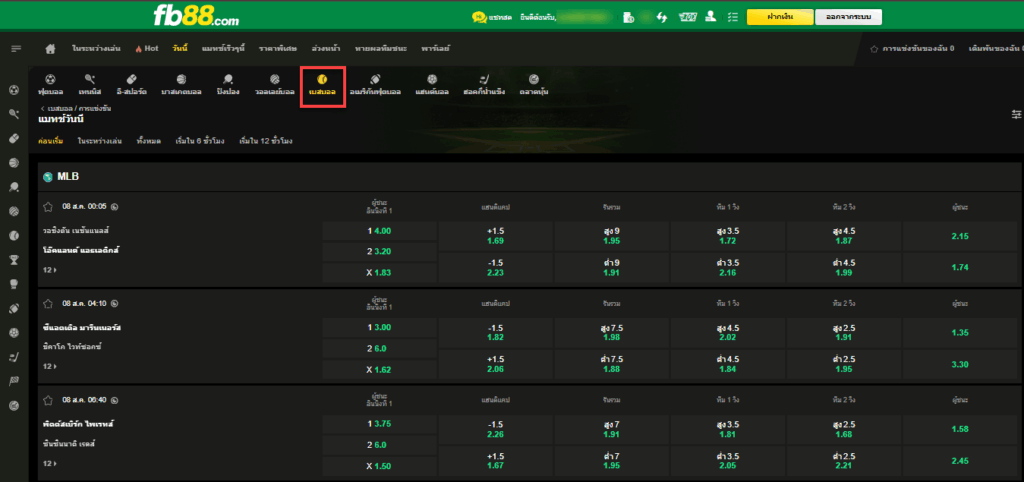
Task: Favorite the 04:10 match with star
Action: (x=48, y=304)
